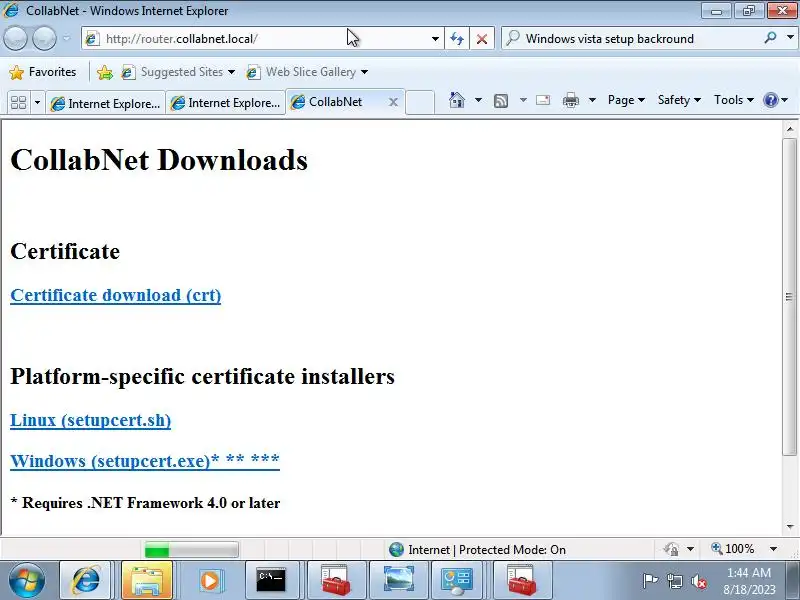Click into the address bar URL field
This screenshot has height=600, width=800.
265,39
